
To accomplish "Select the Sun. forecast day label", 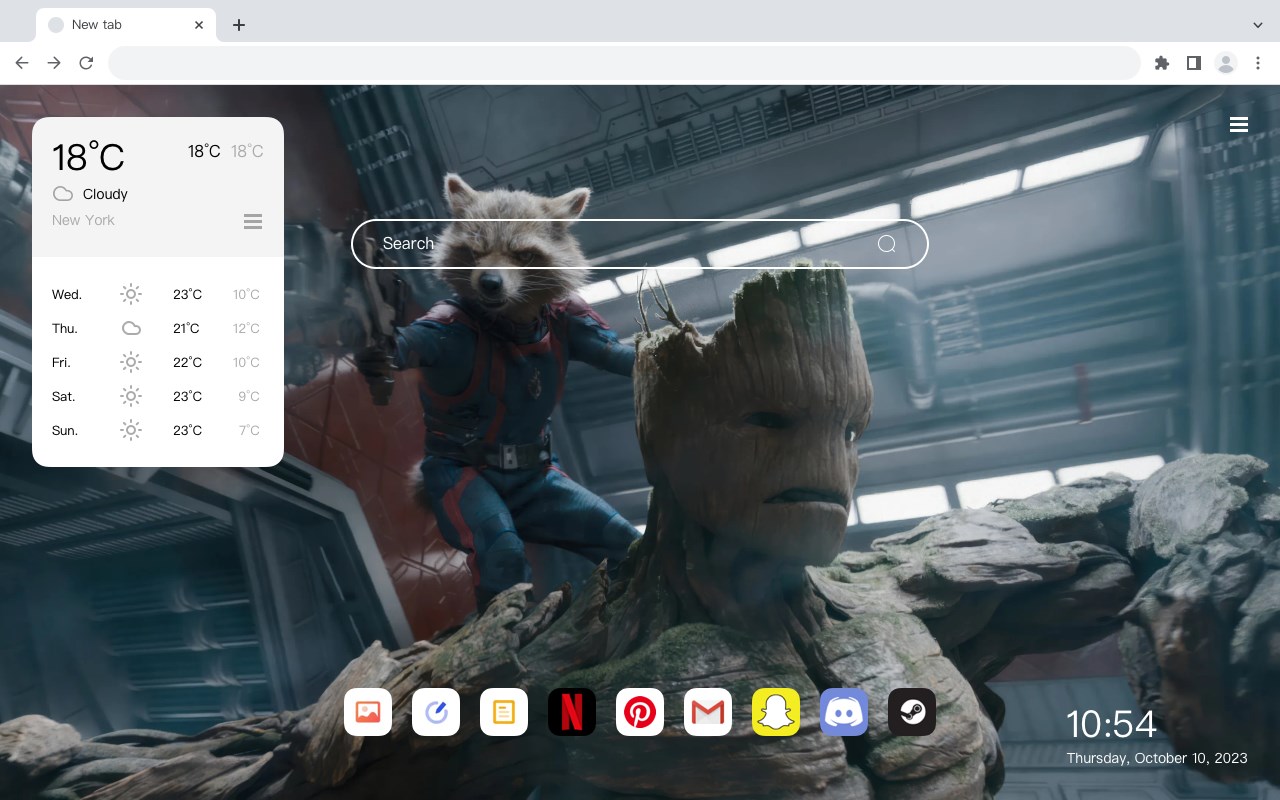I will (x=65, y=430).
